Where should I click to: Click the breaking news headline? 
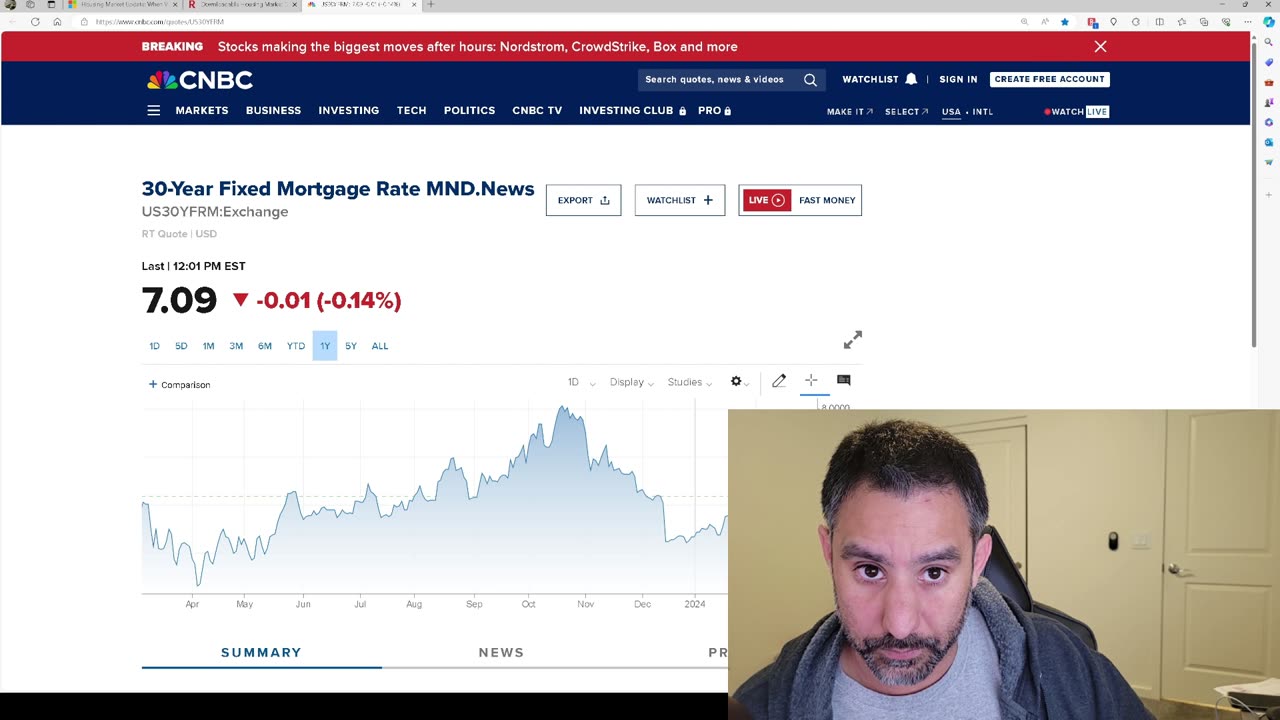click(478, 46)
